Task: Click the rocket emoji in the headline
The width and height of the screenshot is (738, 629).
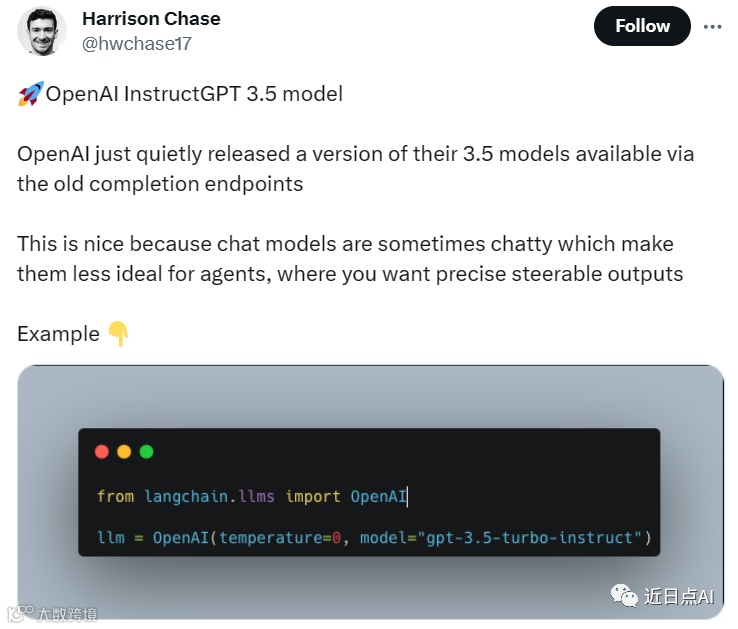Action: coord(30,95)
